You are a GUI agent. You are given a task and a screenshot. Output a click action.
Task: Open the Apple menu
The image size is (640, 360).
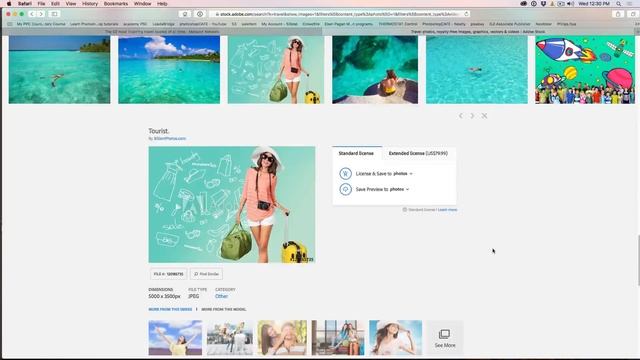9,4
